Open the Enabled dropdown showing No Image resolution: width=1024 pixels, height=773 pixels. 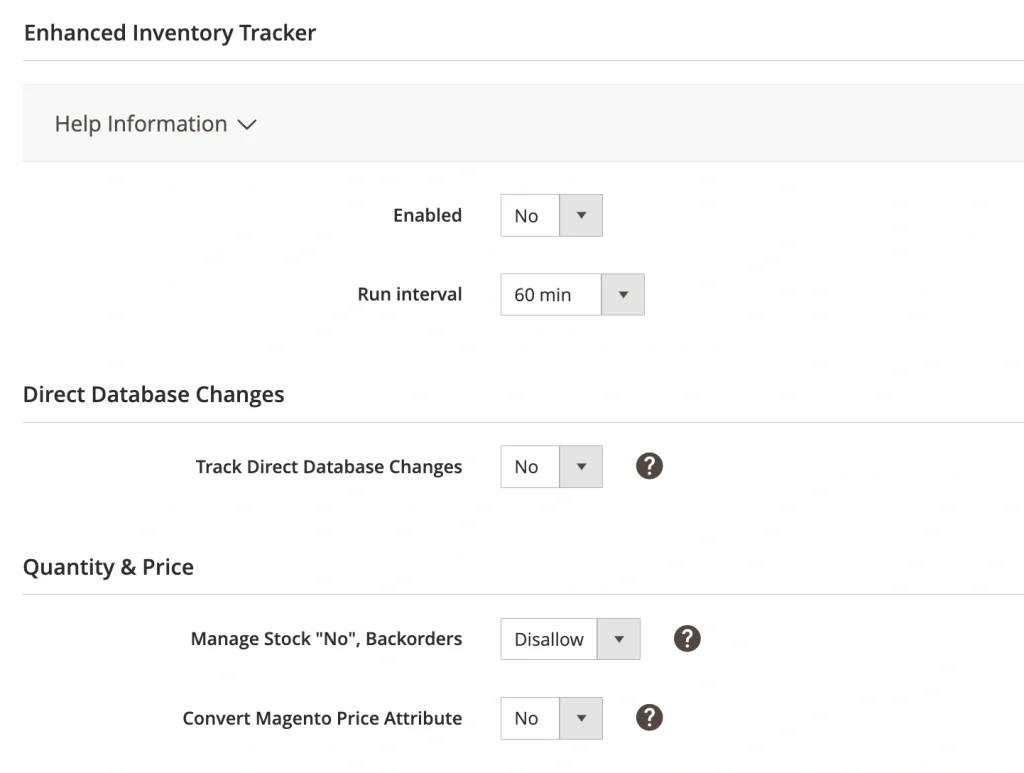(x=530, y=215)
